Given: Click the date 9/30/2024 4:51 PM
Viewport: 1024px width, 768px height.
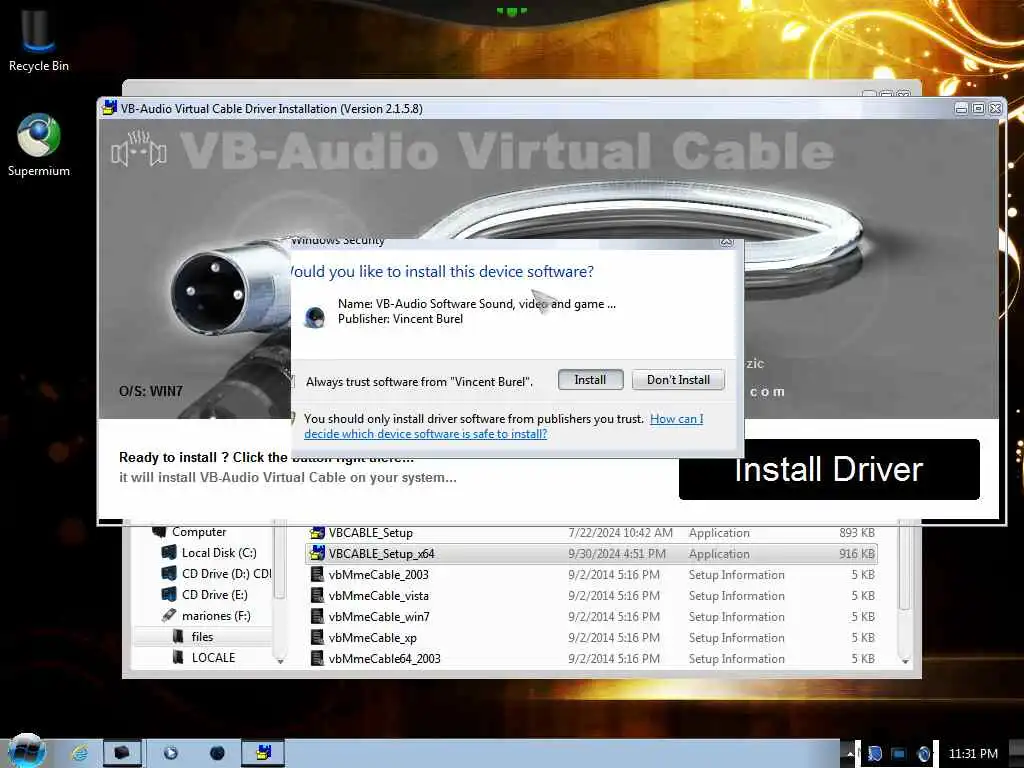Looking at the screenshot, I should tap(617, 554).
